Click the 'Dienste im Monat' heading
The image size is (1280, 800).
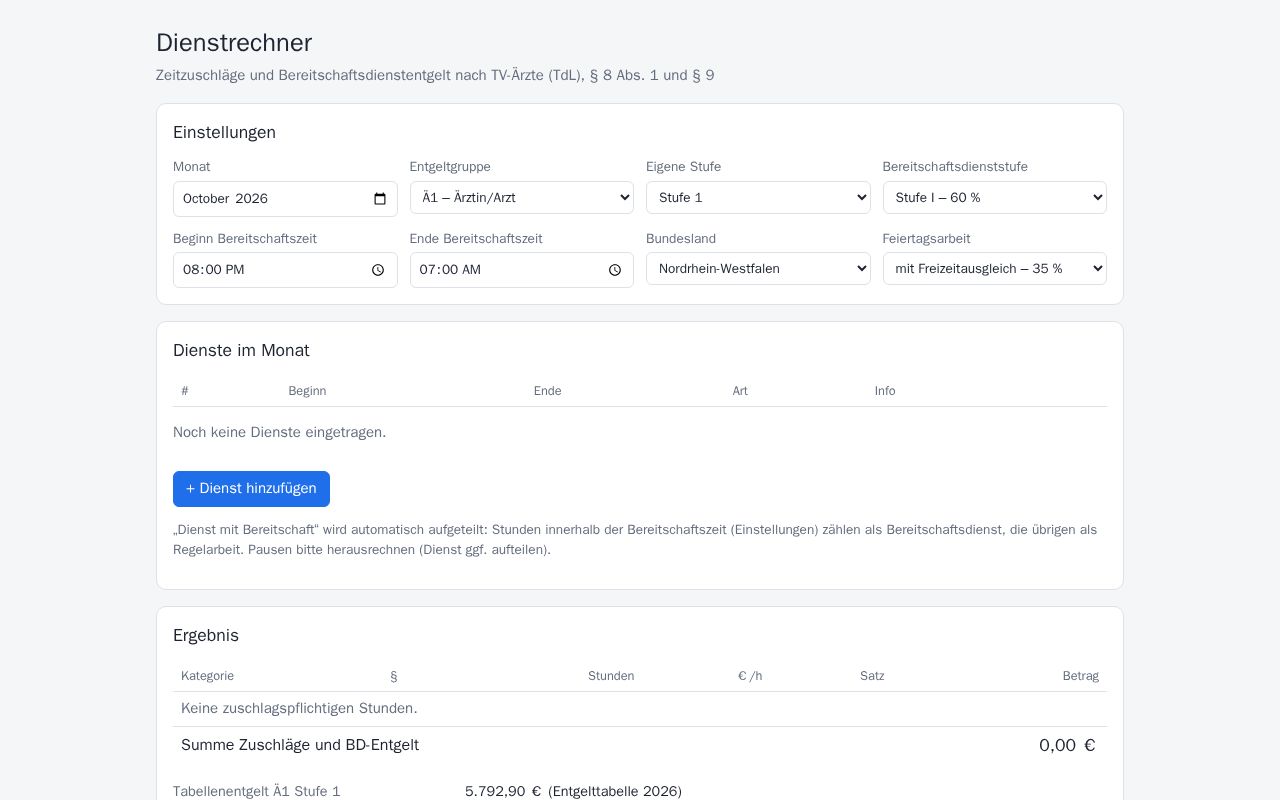coord(241,350)
